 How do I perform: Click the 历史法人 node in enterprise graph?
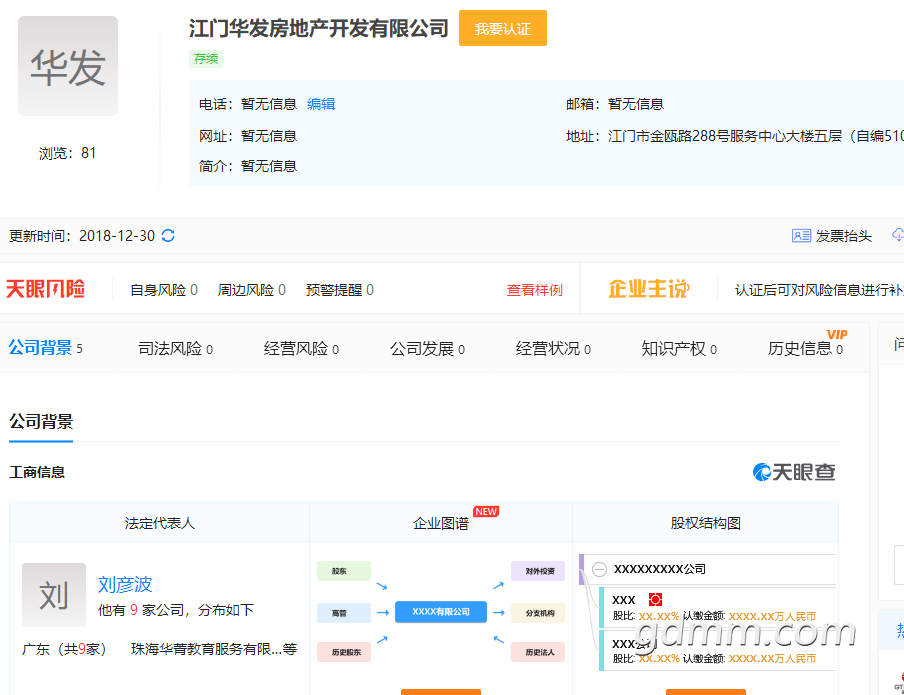(538, 652)
